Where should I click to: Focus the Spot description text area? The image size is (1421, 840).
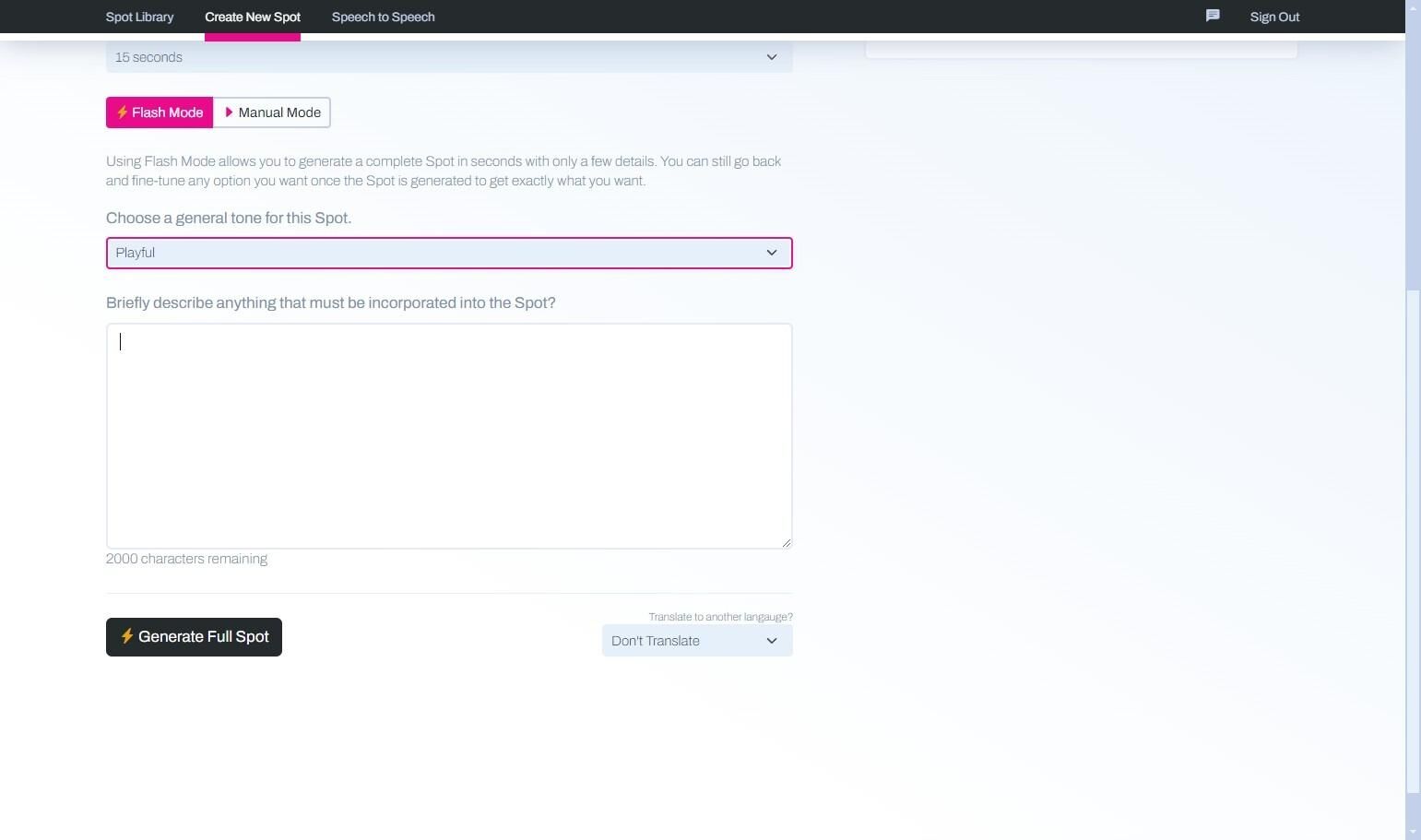(448, 435)
